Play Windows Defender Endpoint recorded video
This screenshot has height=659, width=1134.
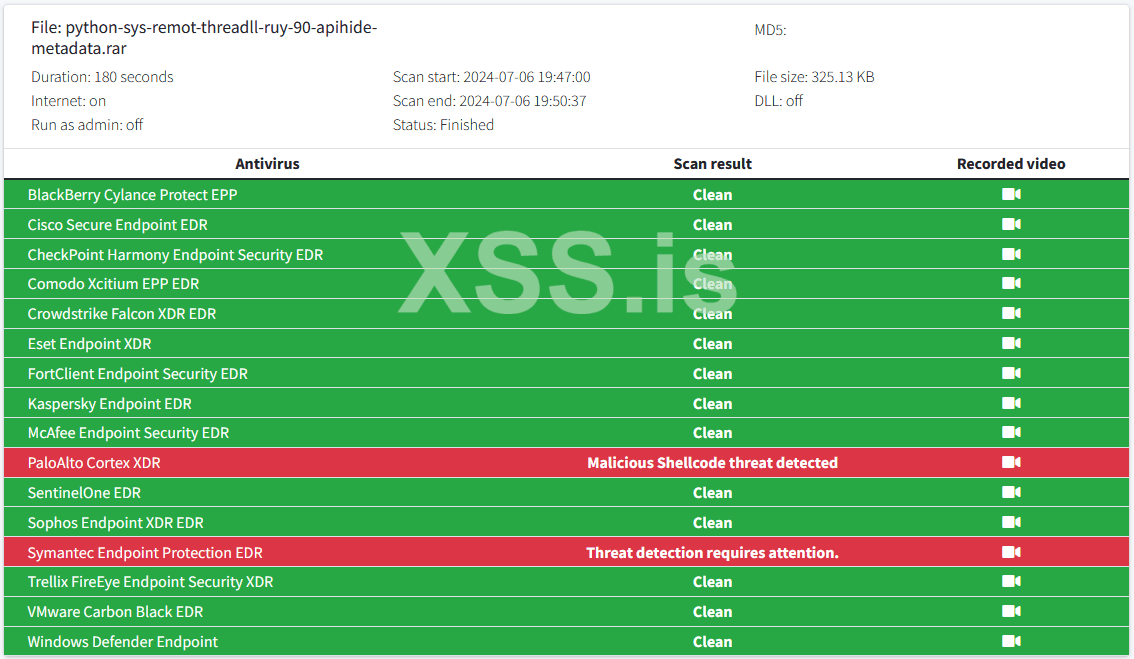pos(1011,641)
